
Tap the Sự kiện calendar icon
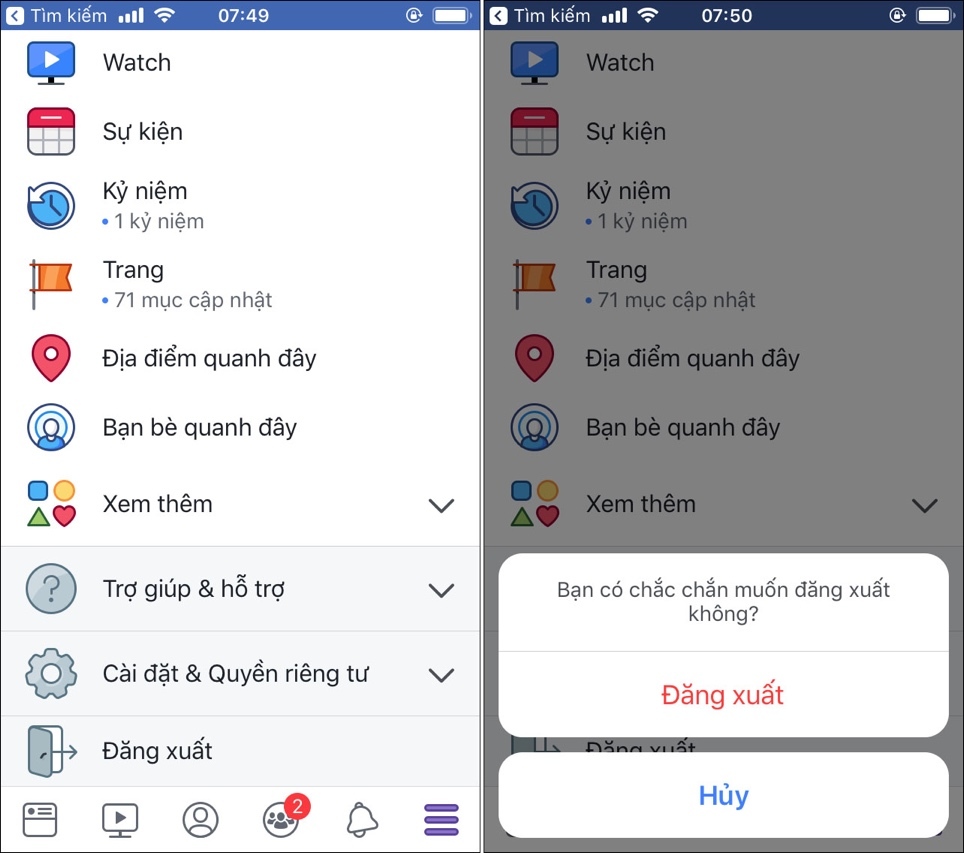coord(51,131)
